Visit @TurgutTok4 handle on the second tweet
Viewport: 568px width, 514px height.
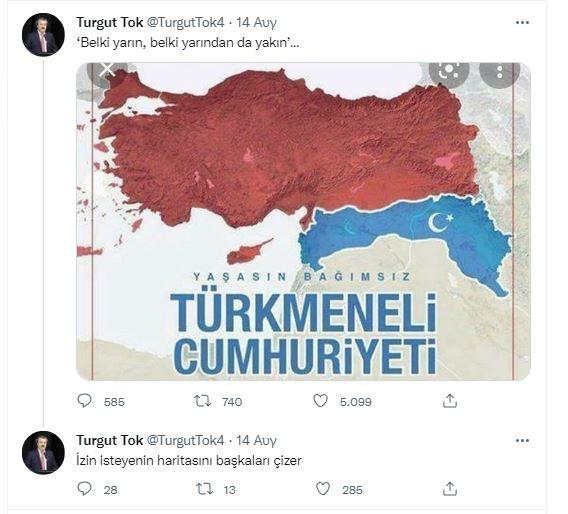tap(185, 440)
